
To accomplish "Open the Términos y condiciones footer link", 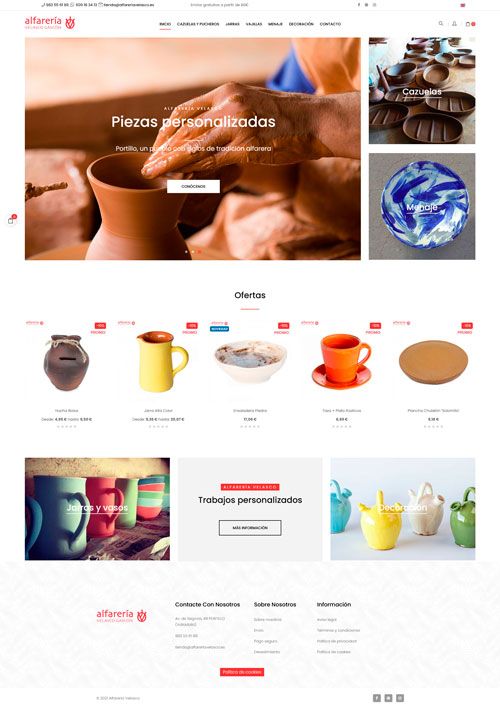I will click(338, 630).
